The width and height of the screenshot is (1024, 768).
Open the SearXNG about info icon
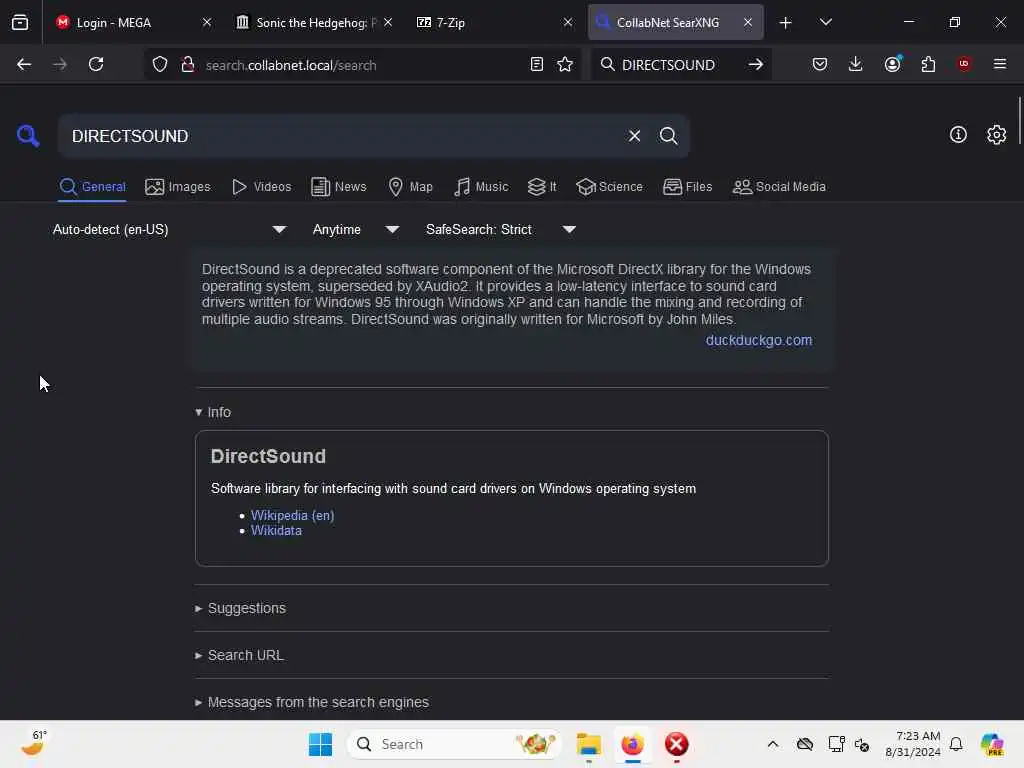click(x=958, y=135)
